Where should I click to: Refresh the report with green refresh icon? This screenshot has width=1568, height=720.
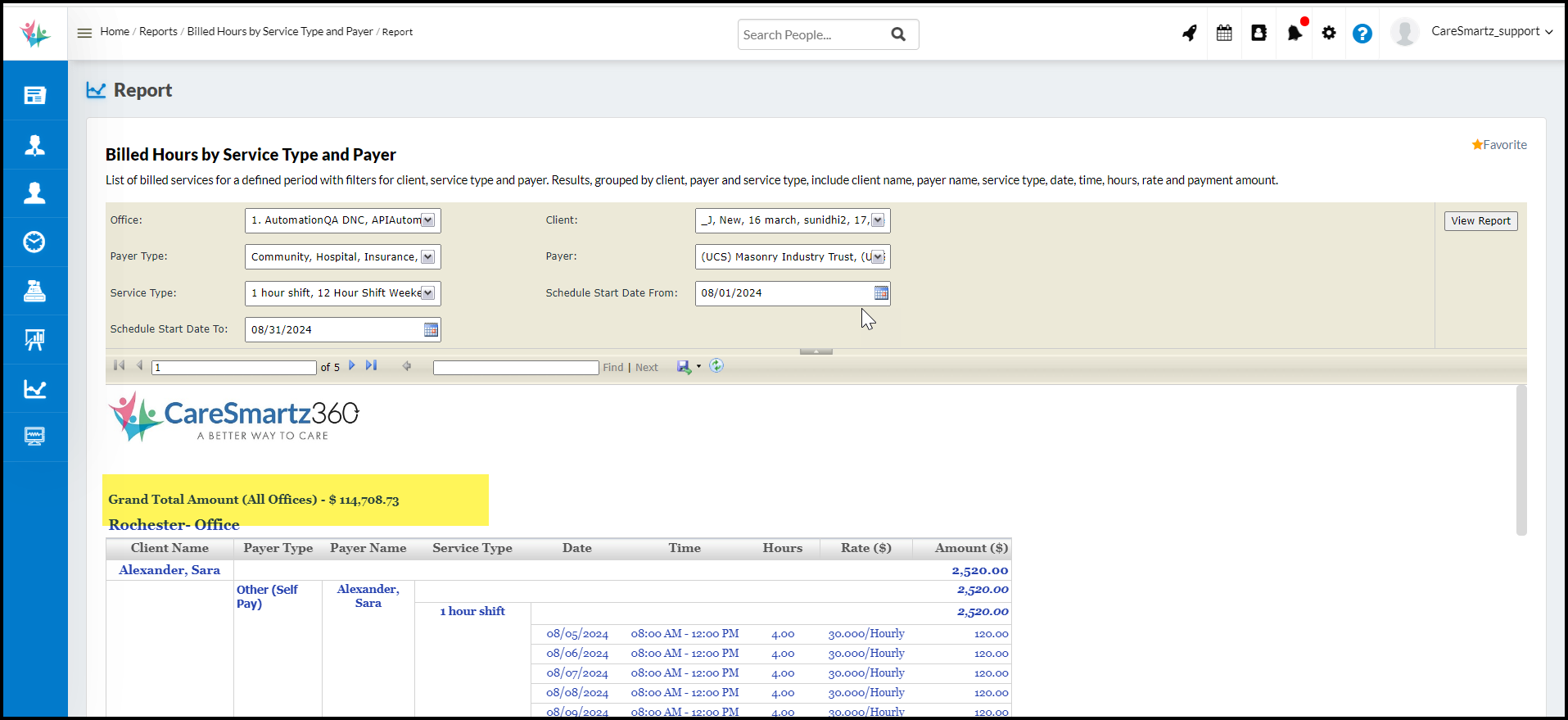[716, 366]
